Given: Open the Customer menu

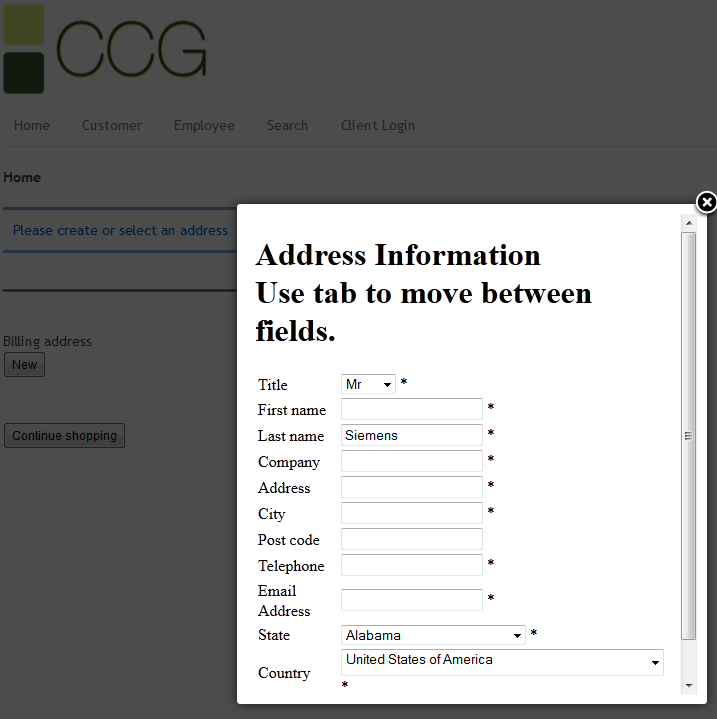Looking at the screenshot, I should click(x=112, y=125).
